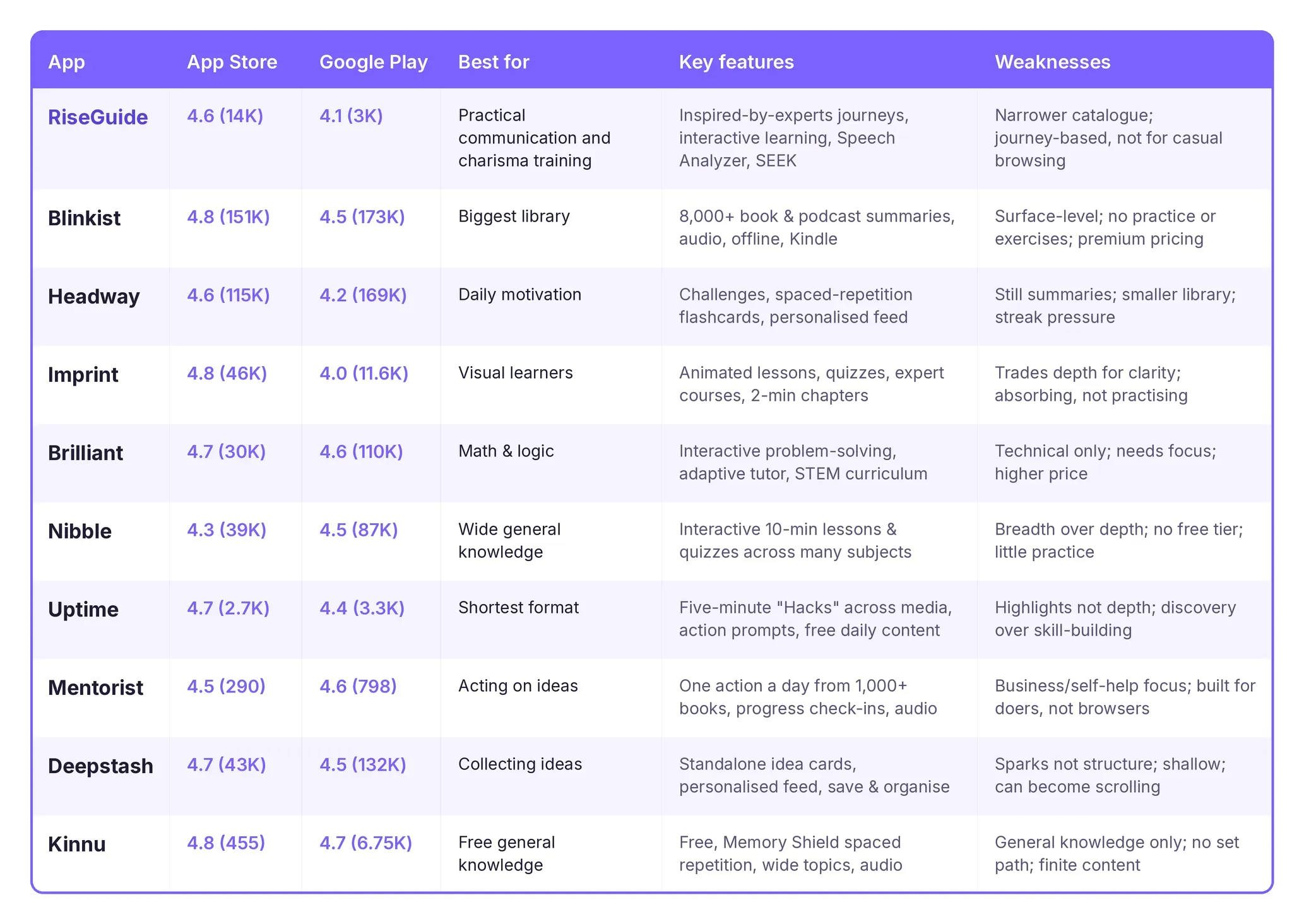Click "Animated lessons, quizzes" features cell
This screenshot has width=1304, height=924.
click(811, 384)
